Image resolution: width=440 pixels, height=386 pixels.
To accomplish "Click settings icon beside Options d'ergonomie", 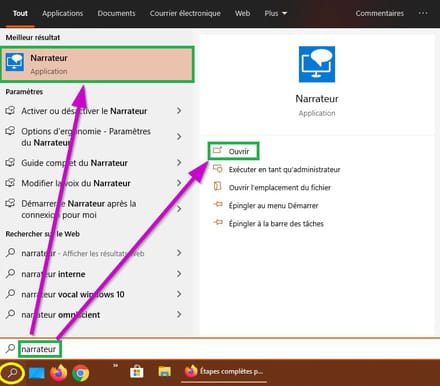I will [10, 131].
